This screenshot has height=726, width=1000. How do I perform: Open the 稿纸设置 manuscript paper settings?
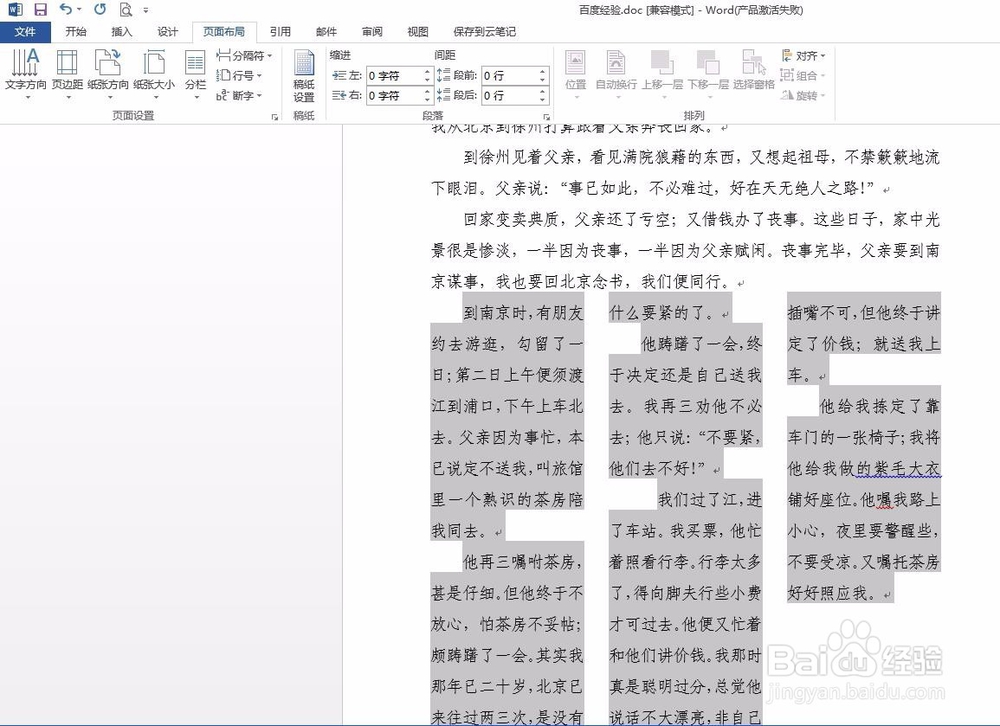[304, 75]
